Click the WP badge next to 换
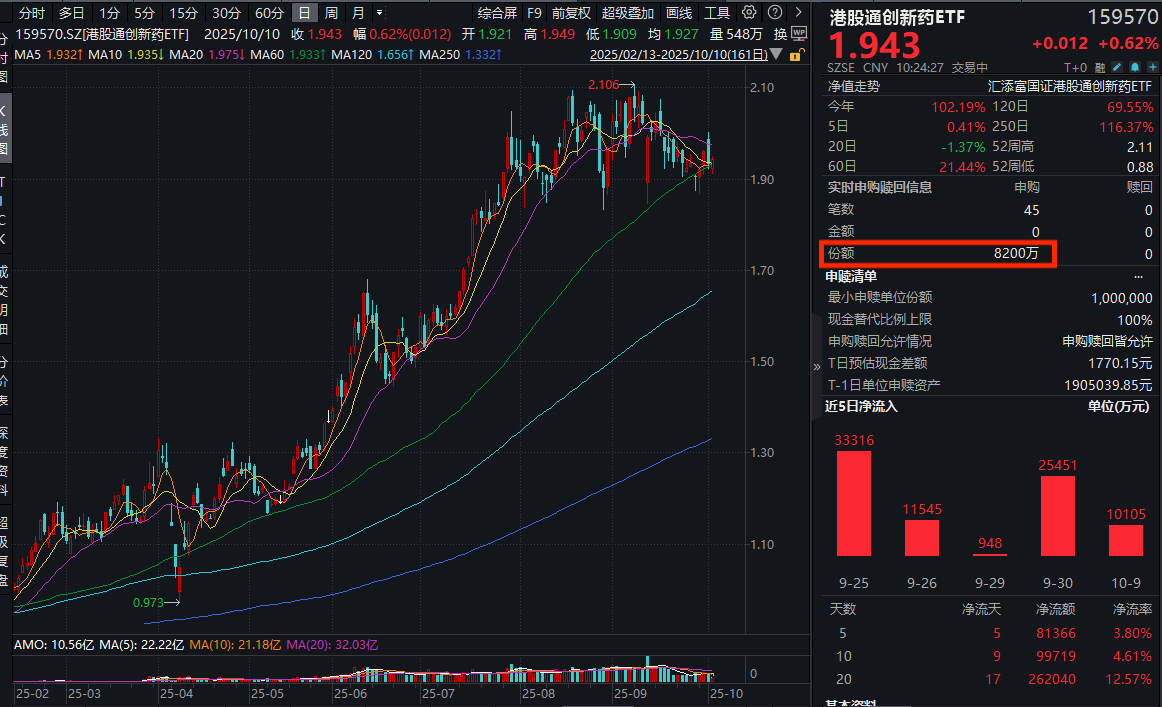 [798, 33]
